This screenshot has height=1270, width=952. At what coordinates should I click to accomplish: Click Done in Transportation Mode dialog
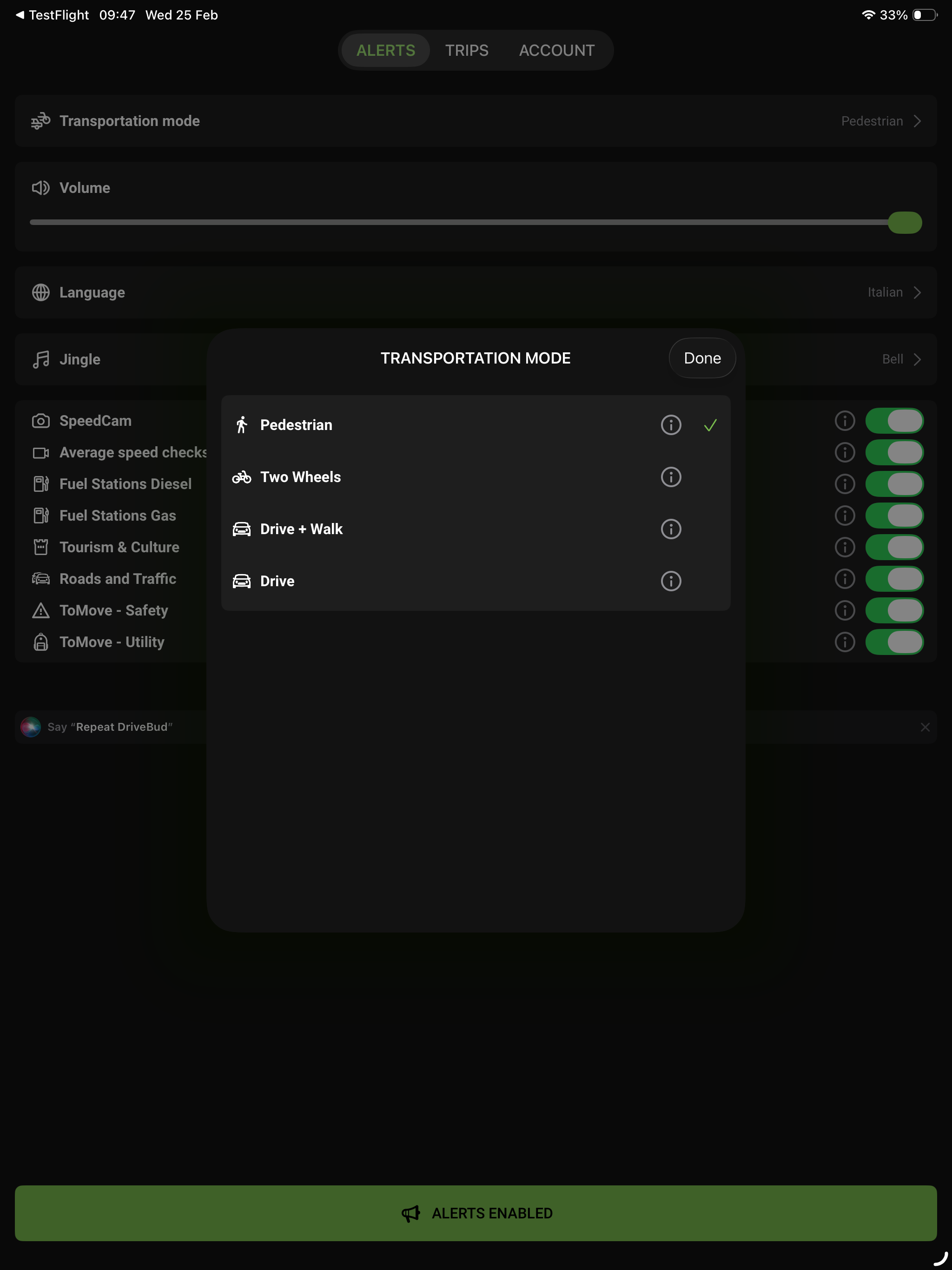click(702, 358)
